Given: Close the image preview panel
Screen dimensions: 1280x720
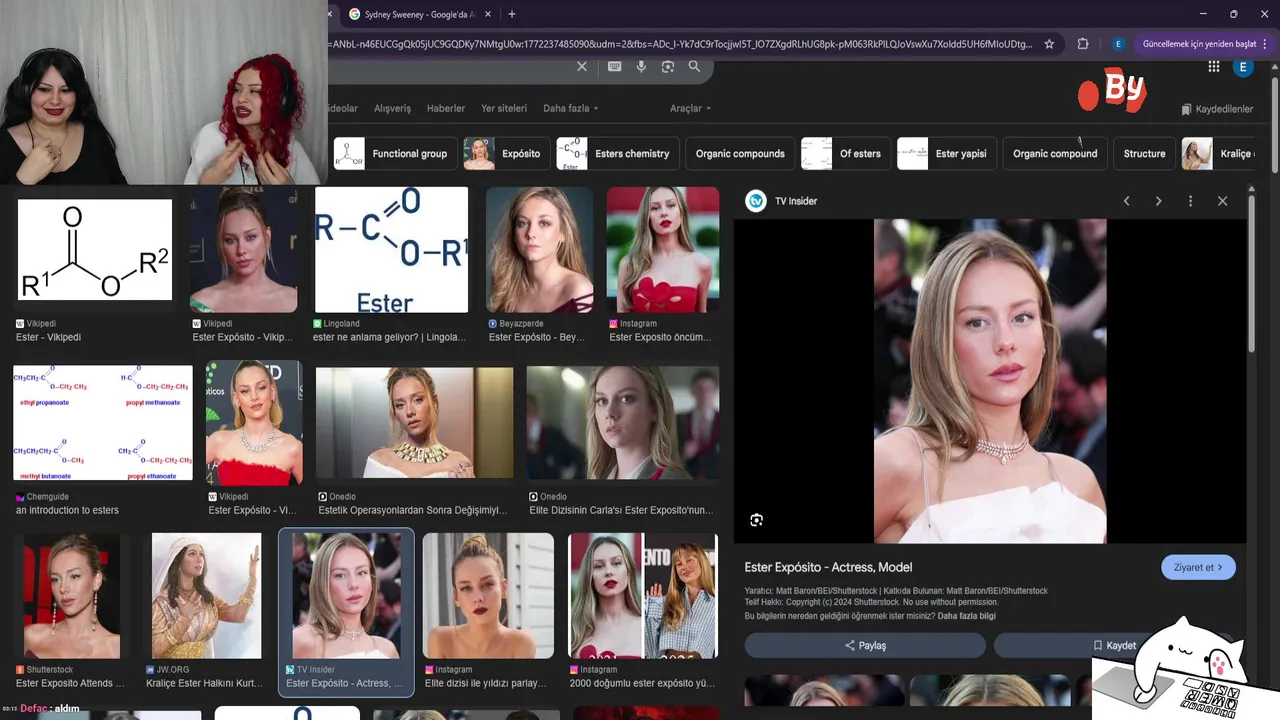Looking at the screenshot, I should 1222,201.
